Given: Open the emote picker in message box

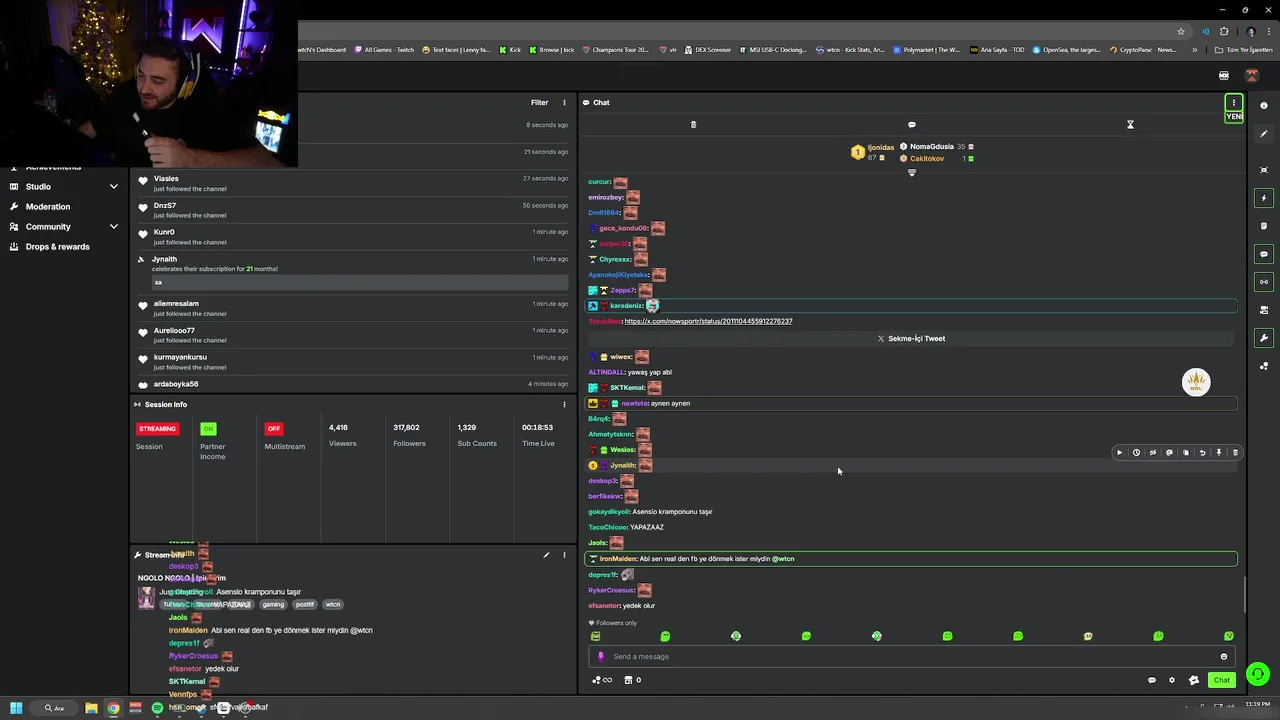Looking at the screenshot, I should [1223, 657].
